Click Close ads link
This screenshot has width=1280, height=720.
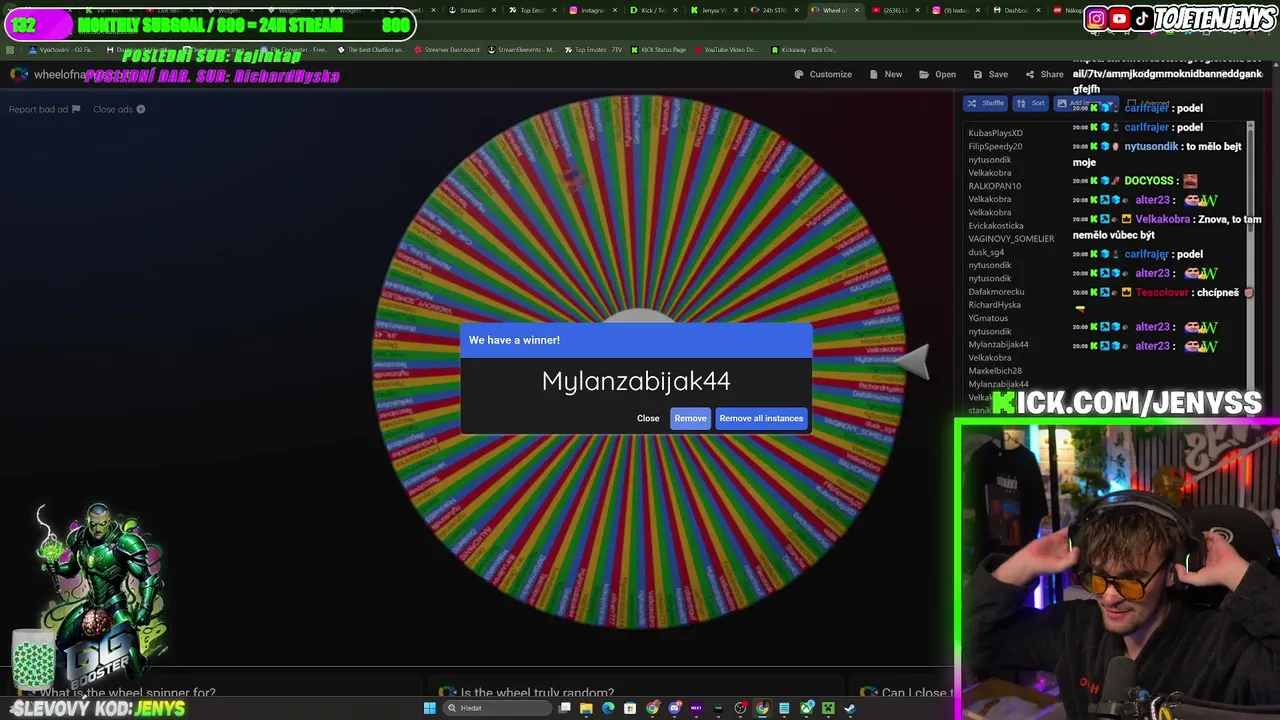pyautogui.click(x=119, y=109)
